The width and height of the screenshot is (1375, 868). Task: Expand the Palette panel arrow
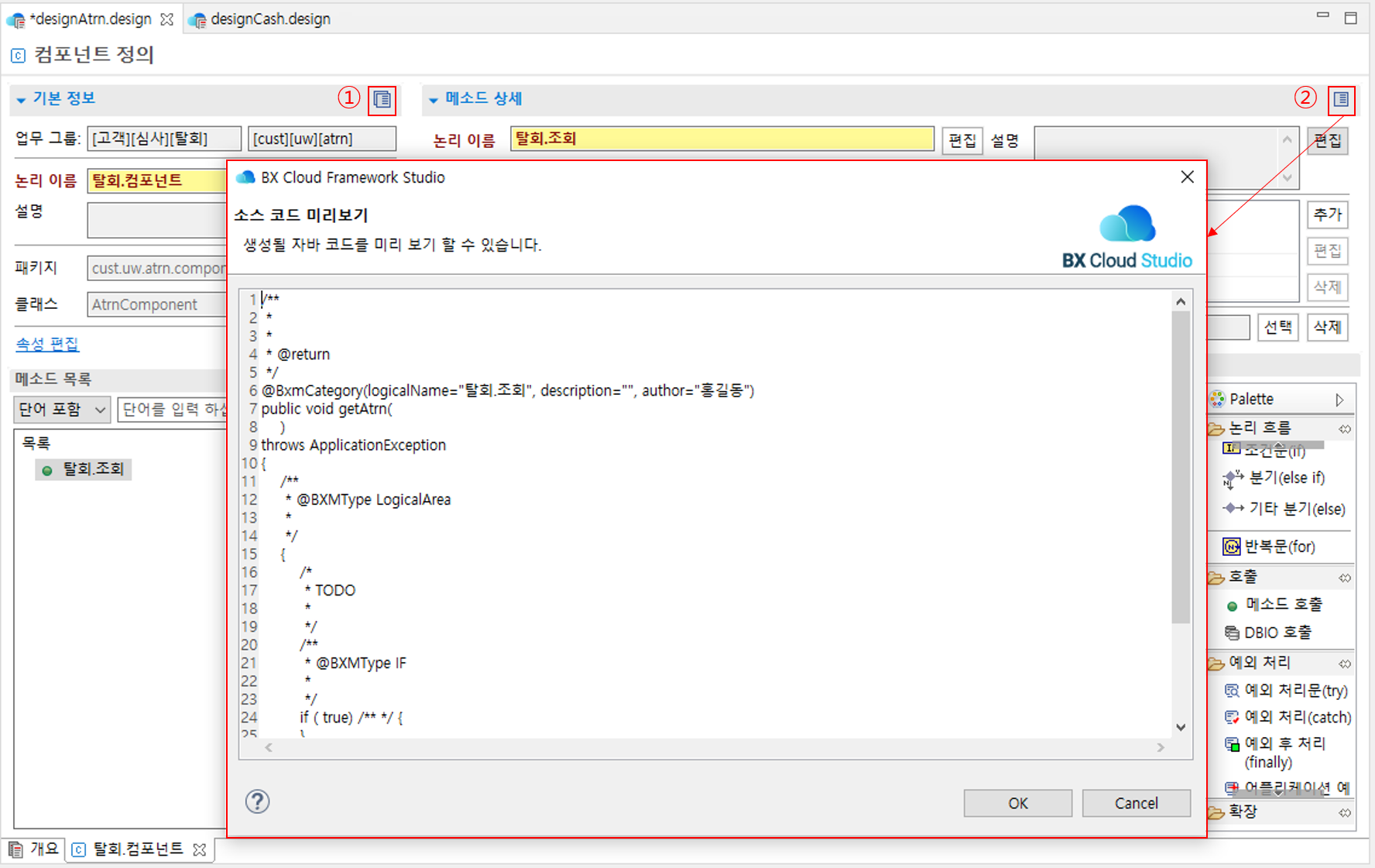point(1339,399)
